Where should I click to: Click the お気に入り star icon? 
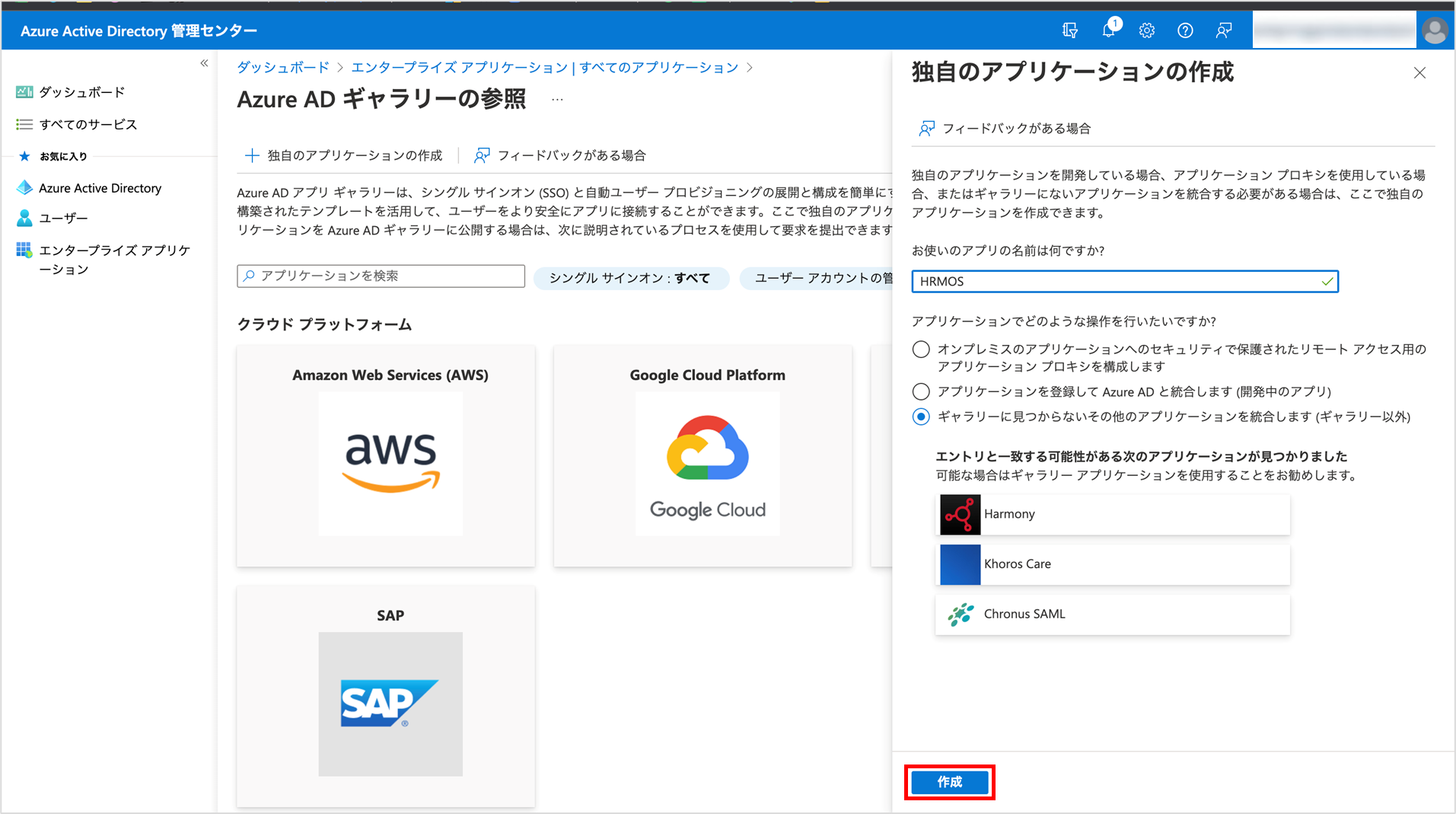[24, 156]
